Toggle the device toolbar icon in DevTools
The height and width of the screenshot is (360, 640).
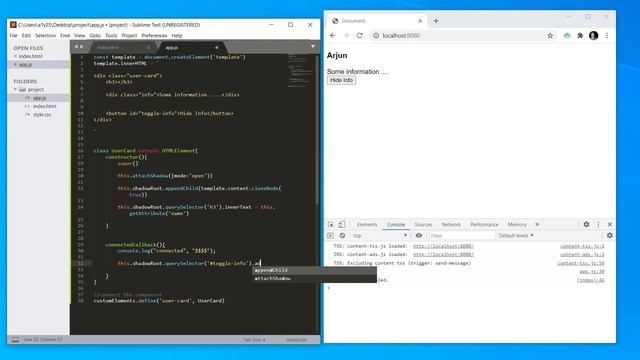[x=342, y=224]
